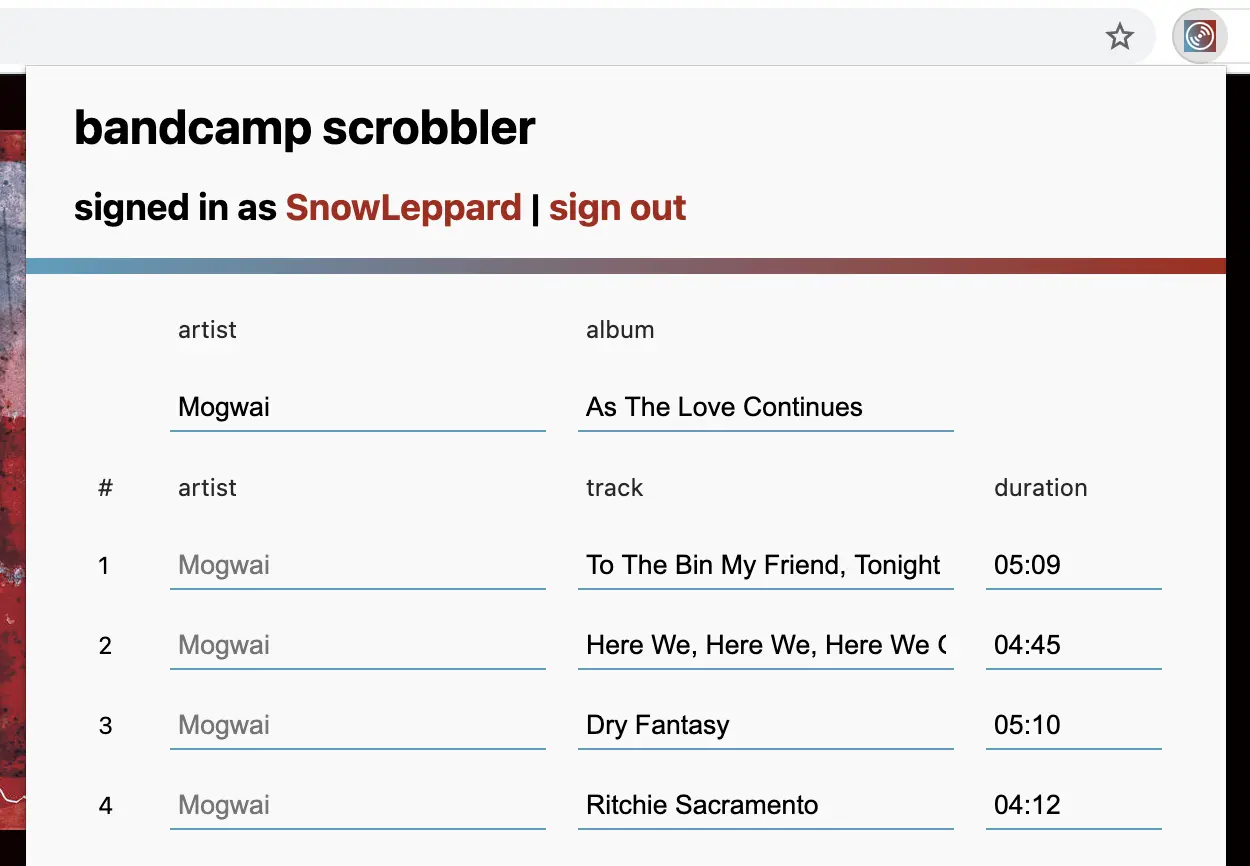The image size is (1250, 866).
Task: Click the bandcamp scrobbler extension icon
Action: (1199, 38)
